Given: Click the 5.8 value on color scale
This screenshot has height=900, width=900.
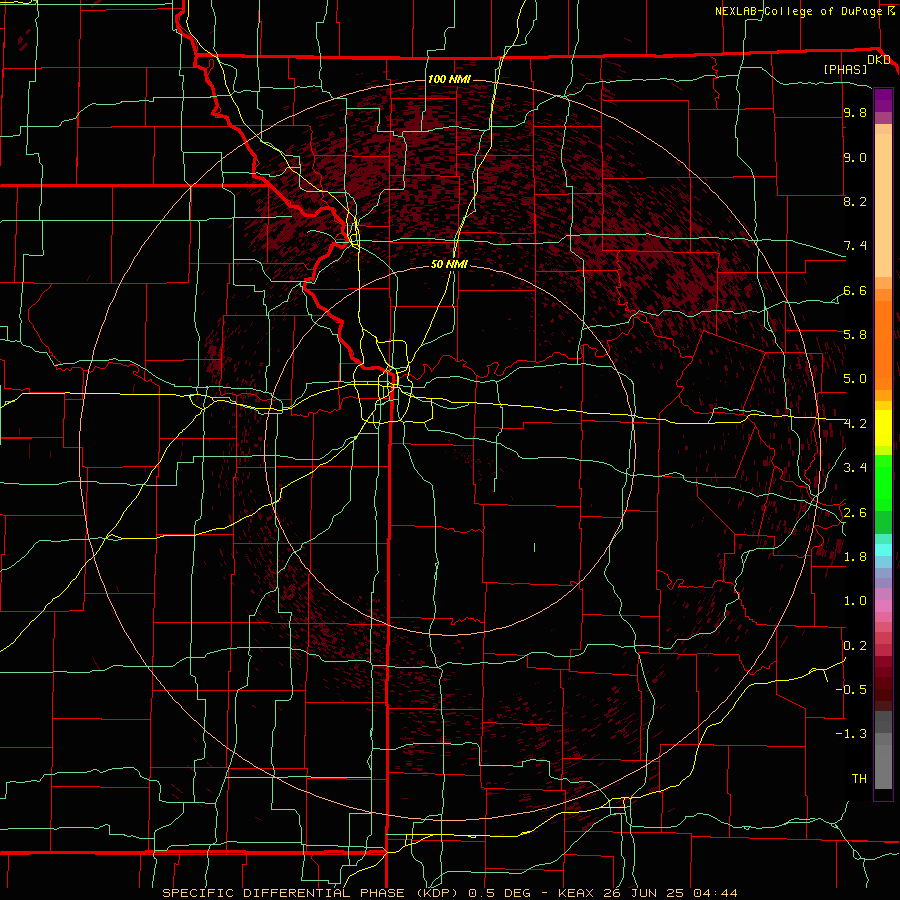Looking at the screenshot, I should click(x=855, y=335).
